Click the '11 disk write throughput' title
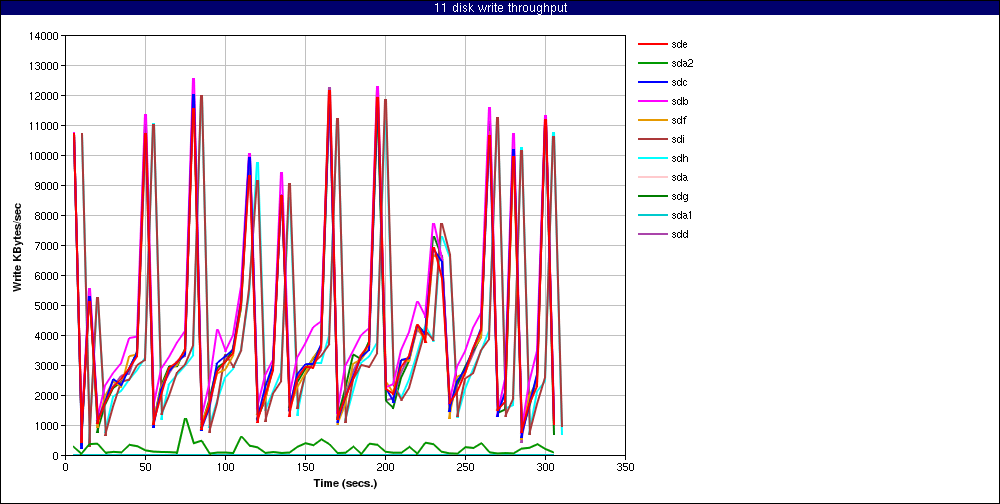 click(x=499, y=8)
